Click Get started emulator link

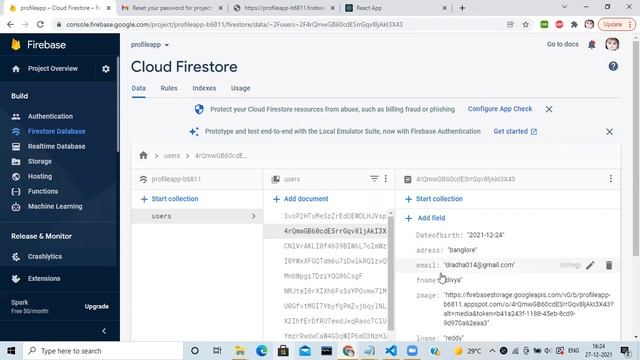click(x=515, y=131)
